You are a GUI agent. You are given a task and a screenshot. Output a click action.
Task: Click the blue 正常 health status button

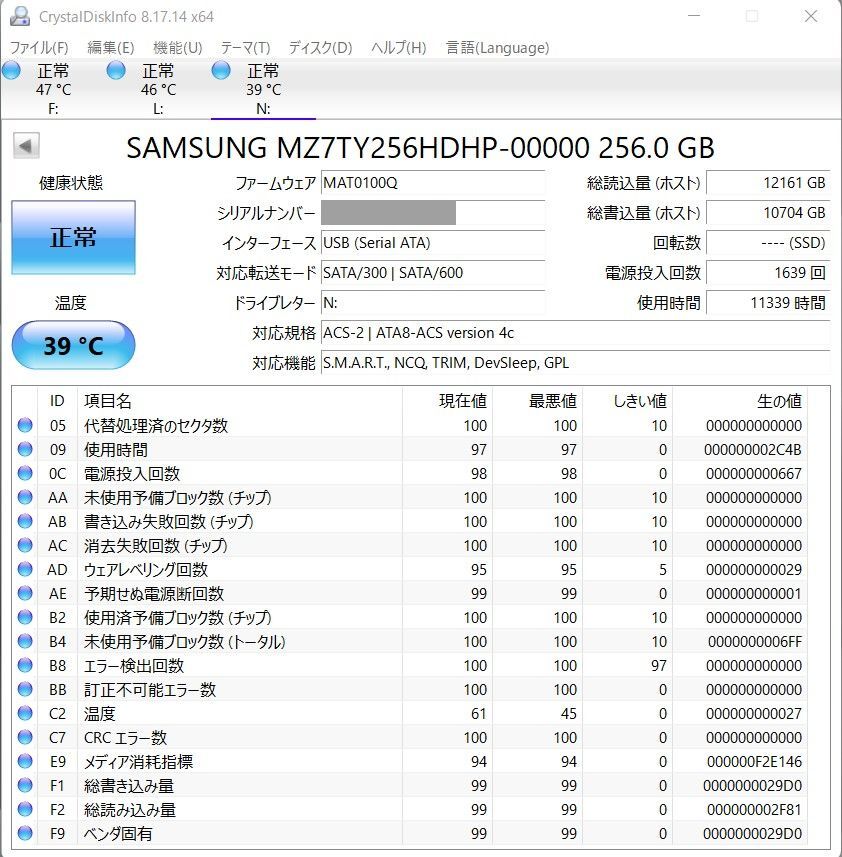pos(73,237)
